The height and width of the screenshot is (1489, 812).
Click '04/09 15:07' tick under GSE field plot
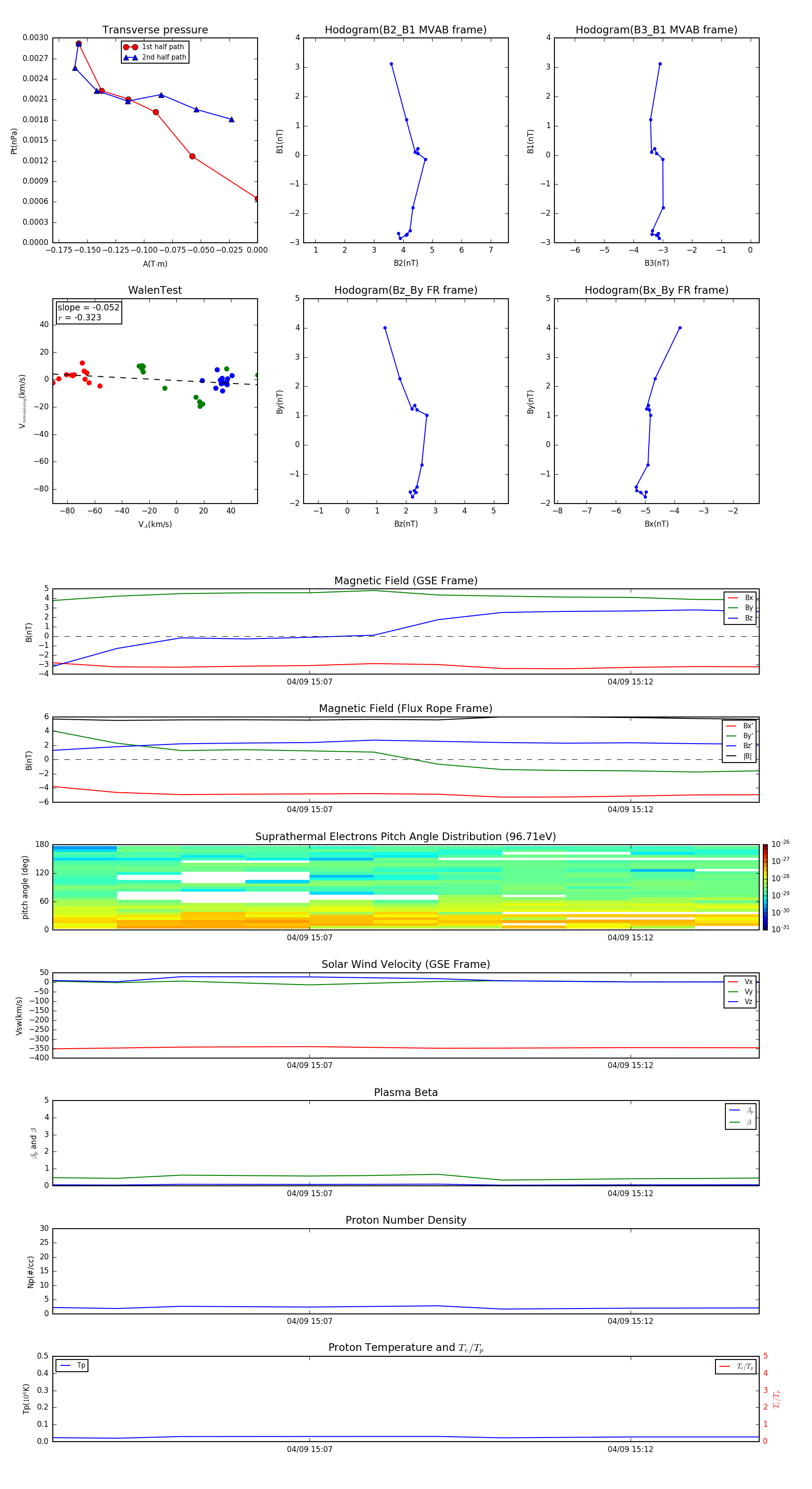(x=310, y=682)
